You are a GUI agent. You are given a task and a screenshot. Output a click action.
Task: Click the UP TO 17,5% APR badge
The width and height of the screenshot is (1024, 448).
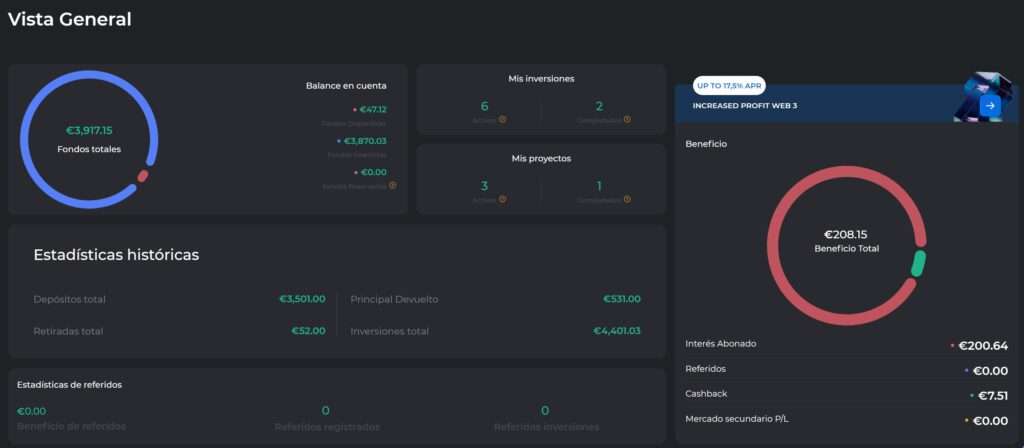(x=729, y=86)
